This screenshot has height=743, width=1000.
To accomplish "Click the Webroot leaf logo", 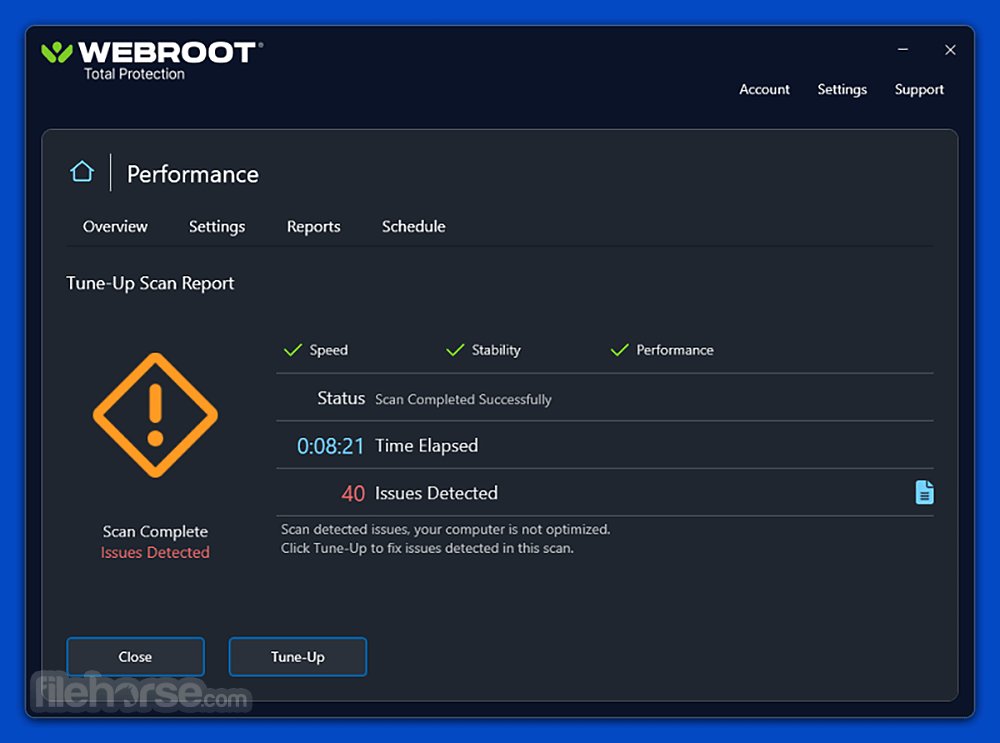I will pyautogui.click(x=57, y=52).
